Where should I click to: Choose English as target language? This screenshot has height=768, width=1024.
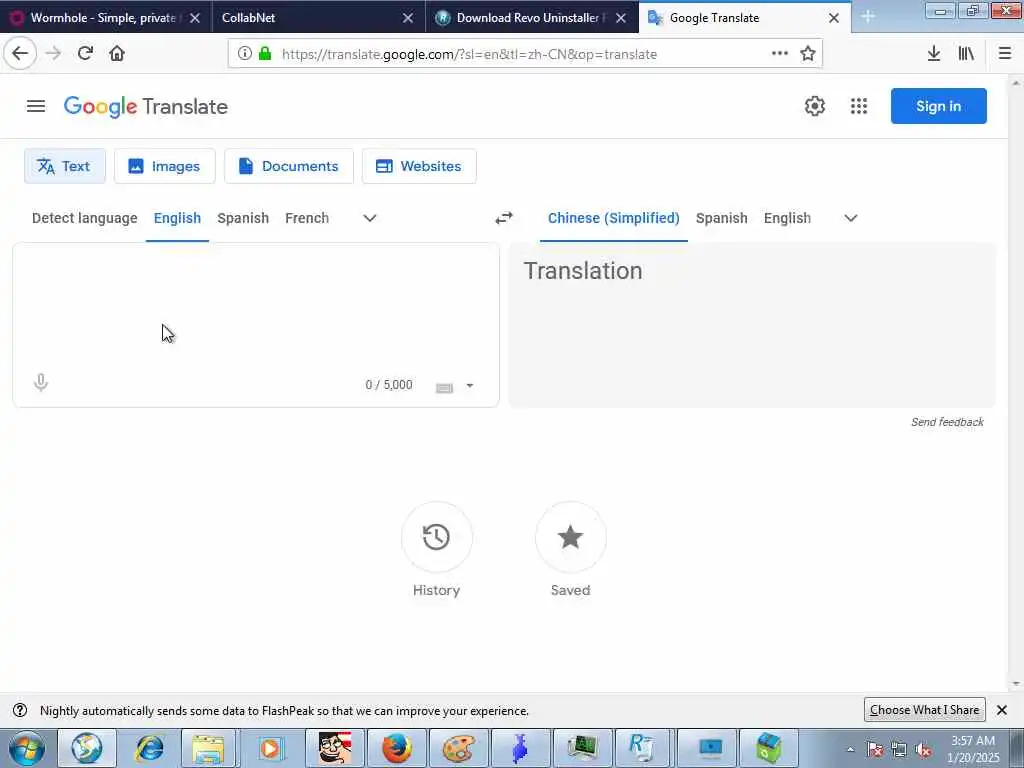(x=788, y=218)
